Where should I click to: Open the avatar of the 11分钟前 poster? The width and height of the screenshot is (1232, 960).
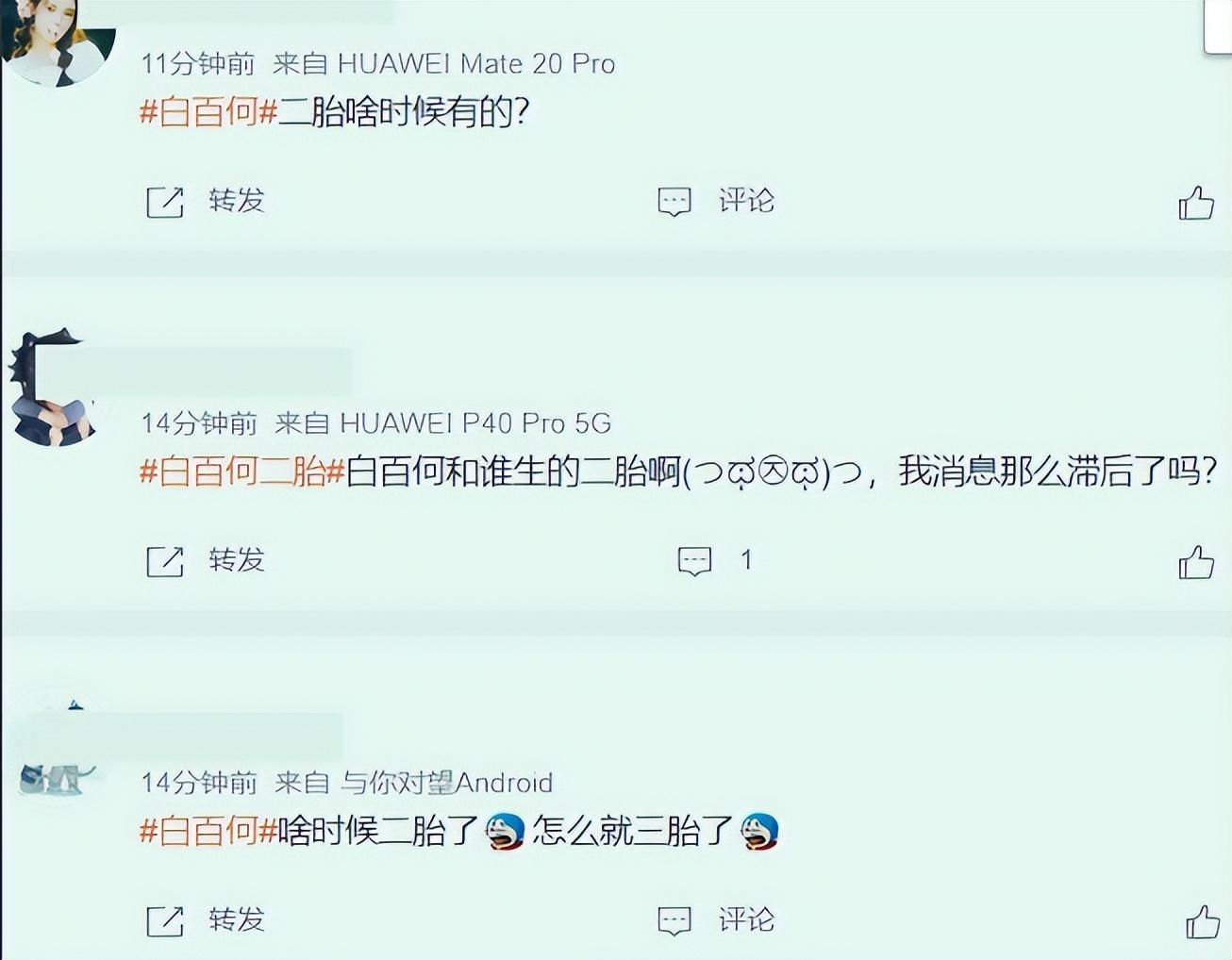[x=58, y=42]
